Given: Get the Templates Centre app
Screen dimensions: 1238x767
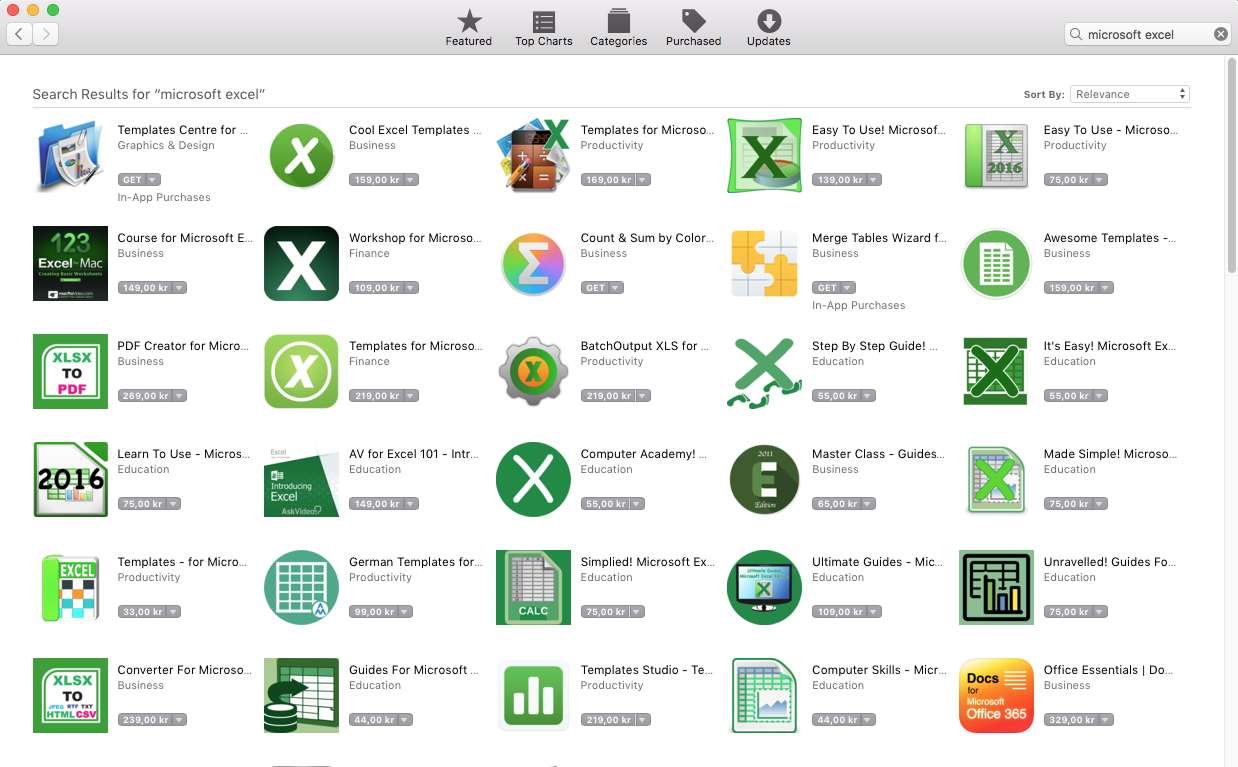Looking at the screenshot, I should tap(132, 180).
